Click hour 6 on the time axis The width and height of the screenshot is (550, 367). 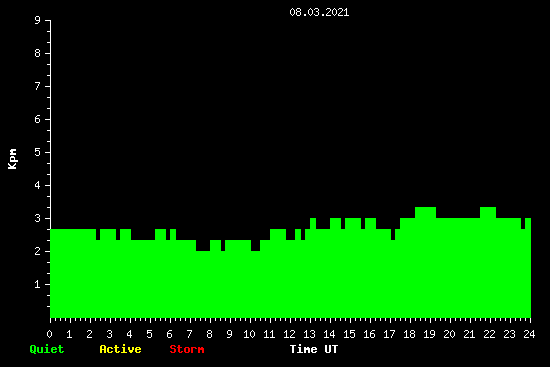click(x=169, y=334)
